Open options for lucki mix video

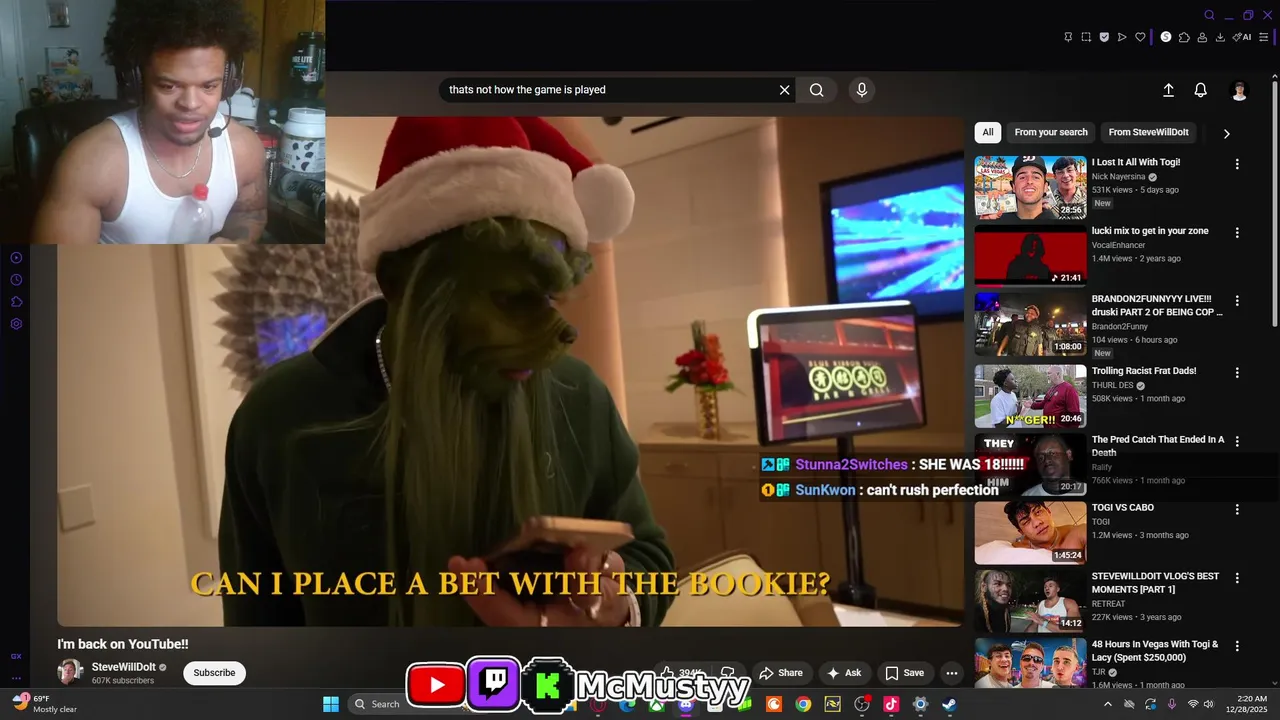(1237, 233)
